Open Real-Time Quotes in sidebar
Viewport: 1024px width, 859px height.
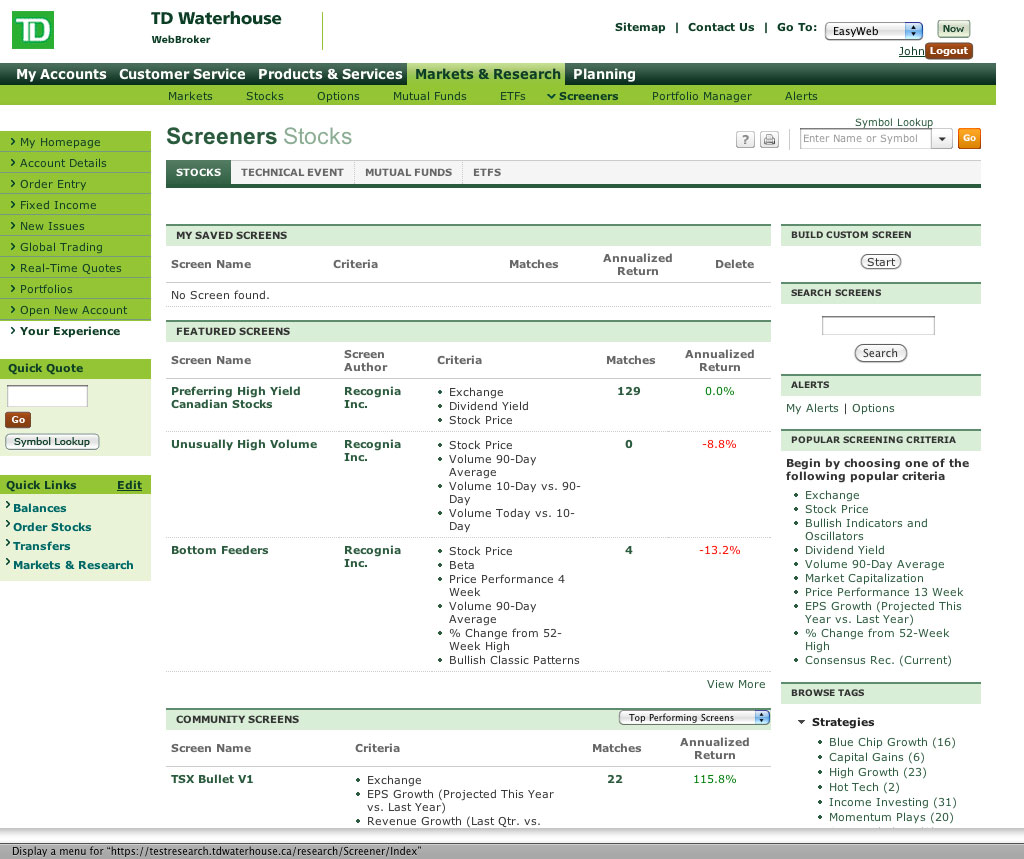pos(75,267)
